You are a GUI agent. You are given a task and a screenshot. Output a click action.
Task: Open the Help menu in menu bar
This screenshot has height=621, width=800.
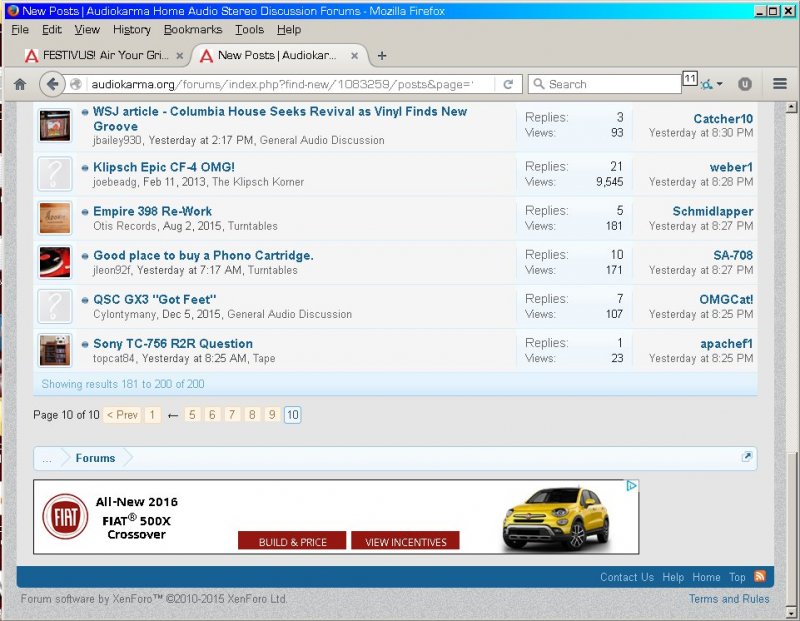point(289,30)
